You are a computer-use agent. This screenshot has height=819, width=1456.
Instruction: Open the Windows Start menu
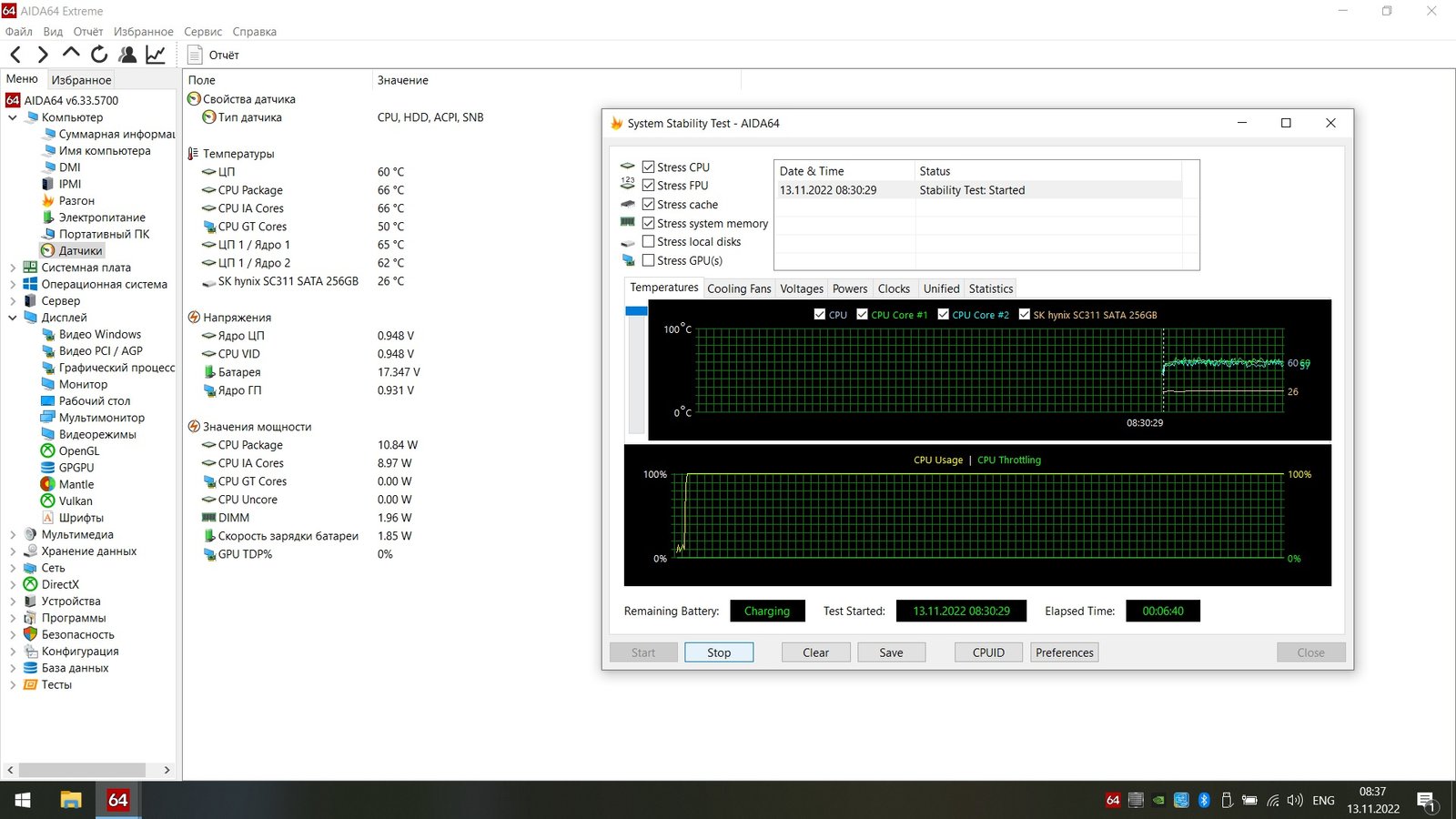pyautogui.click(x=23, y=800)
